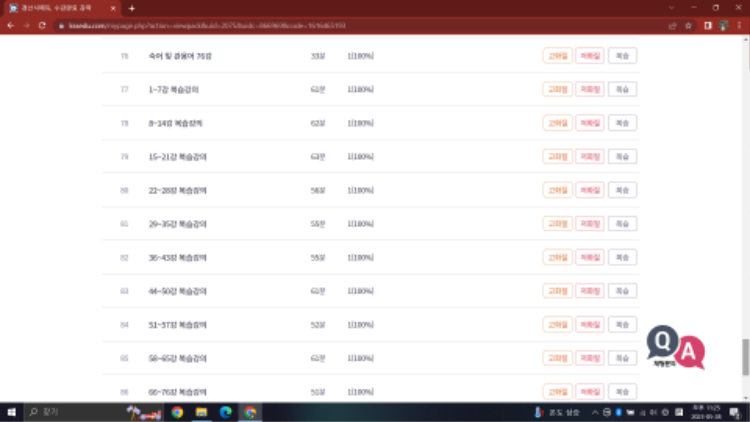Screen dimensions: 750x422
Task: Open the Windows Start menu
Action: (11, 412)
